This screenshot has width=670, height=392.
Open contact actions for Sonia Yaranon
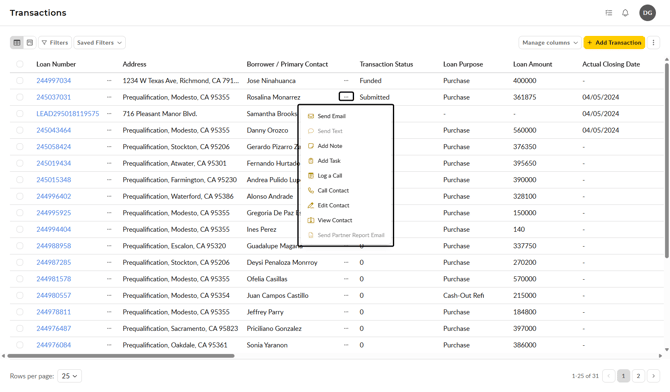[346, 345]
